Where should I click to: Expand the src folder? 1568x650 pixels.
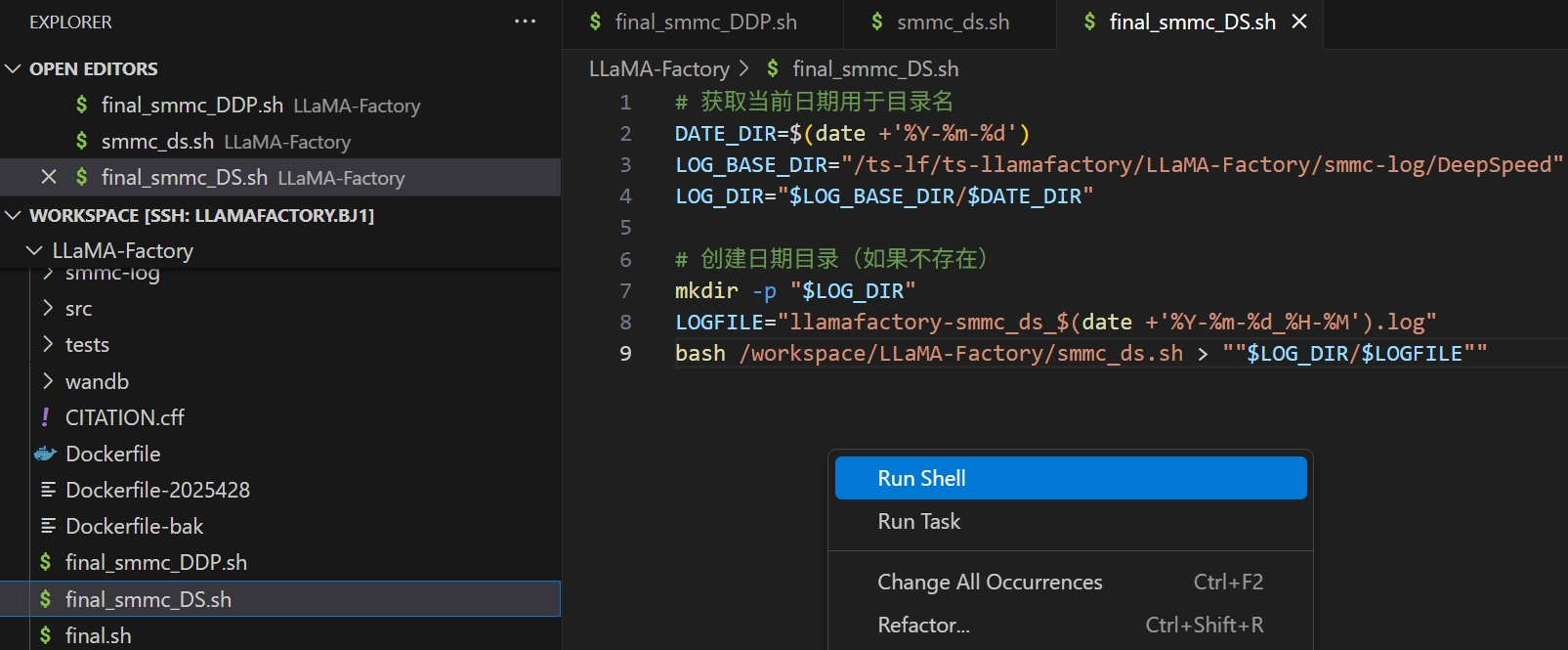click(x=48, y=309)
